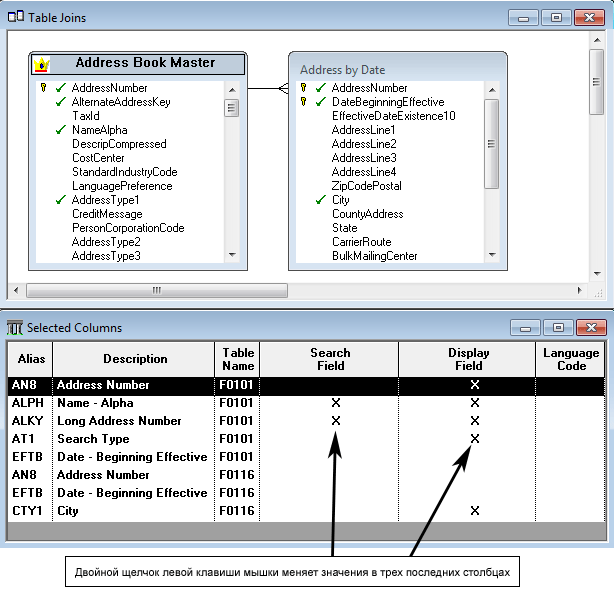
Task: Click the join line connector between tables
Action: tap(268, 88)
